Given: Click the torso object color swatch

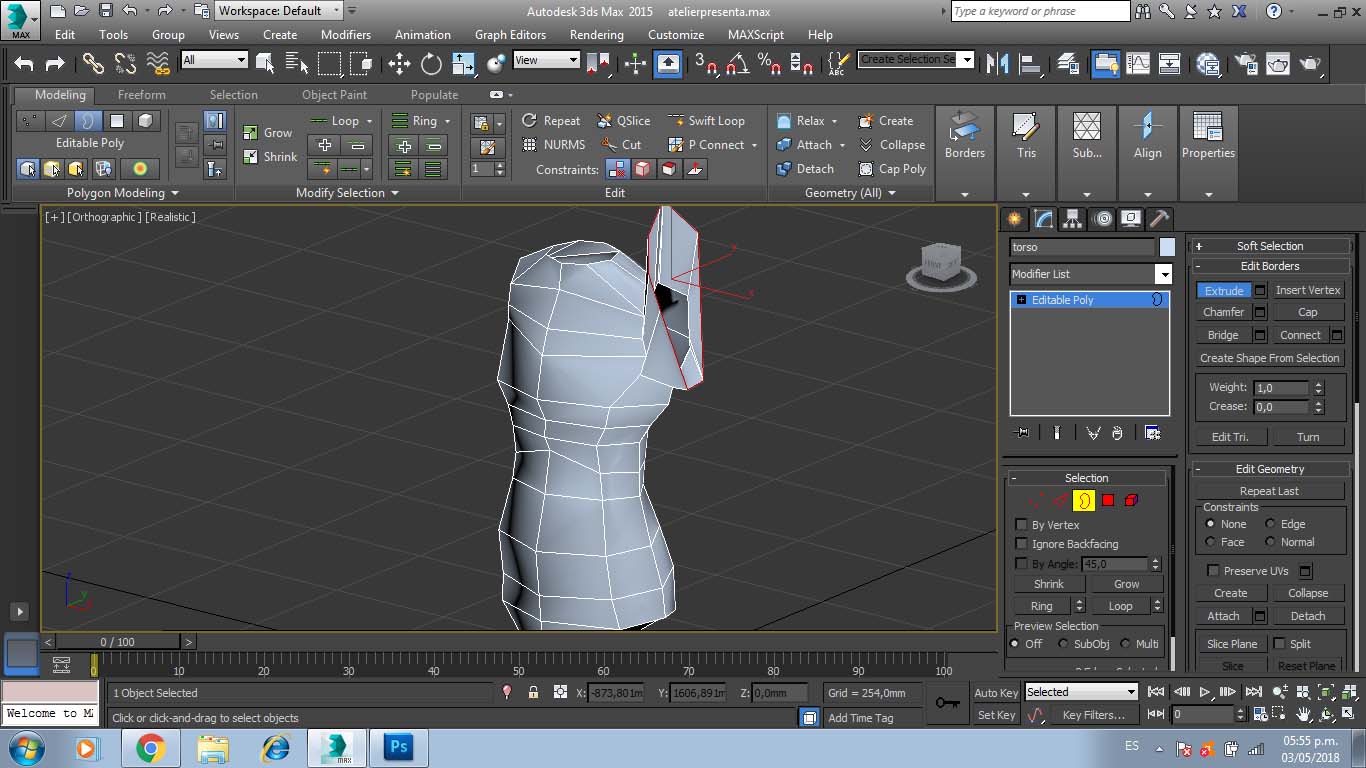Looking at the screenshot, I should click(x=1167, y=247).
